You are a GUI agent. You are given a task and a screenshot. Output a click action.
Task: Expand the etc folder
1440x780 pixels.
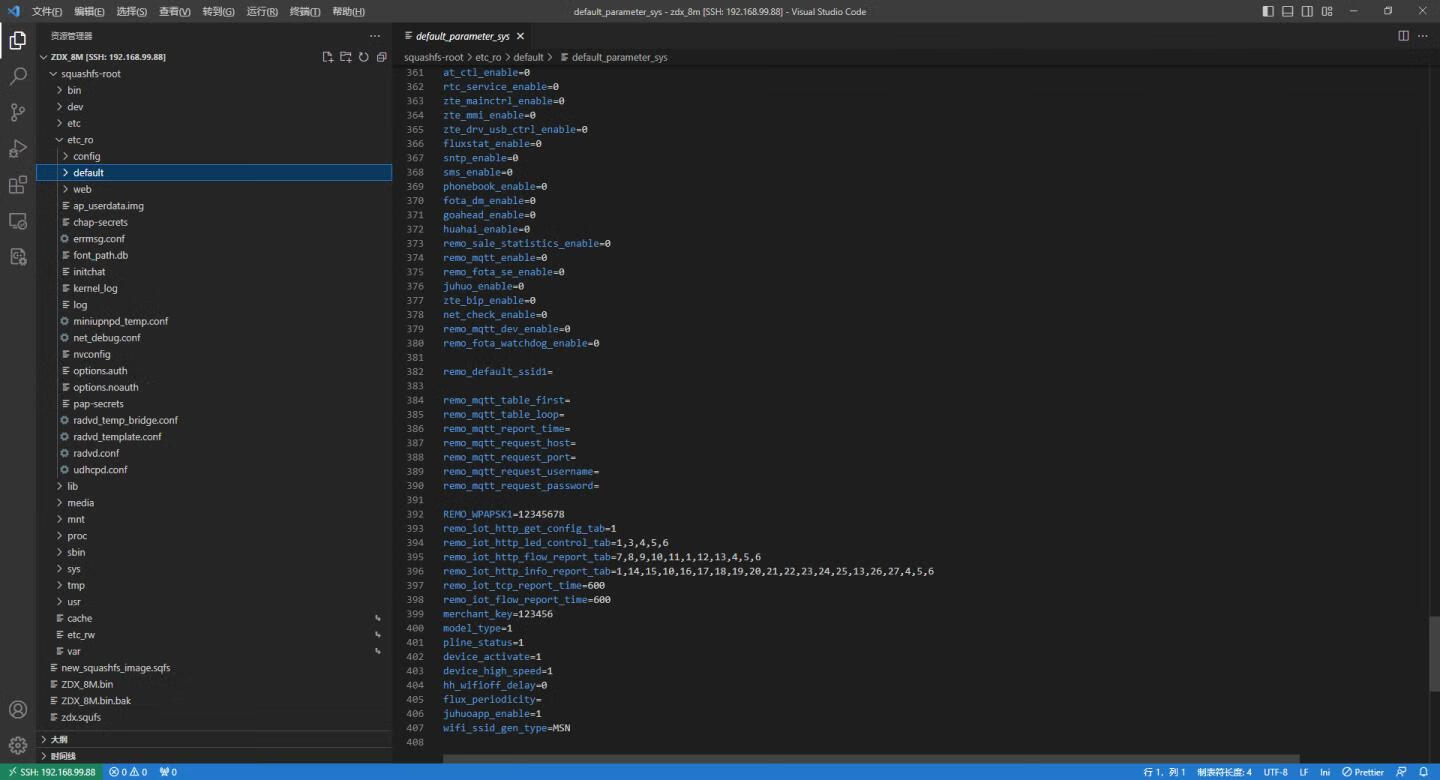pos(214,123)
